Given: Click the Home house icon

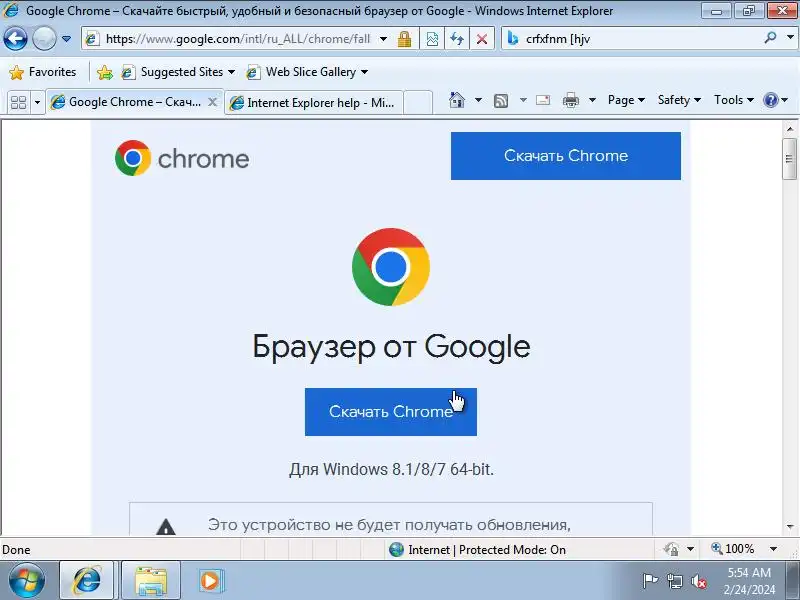Looking at the screenshot, I should point(457,100).
